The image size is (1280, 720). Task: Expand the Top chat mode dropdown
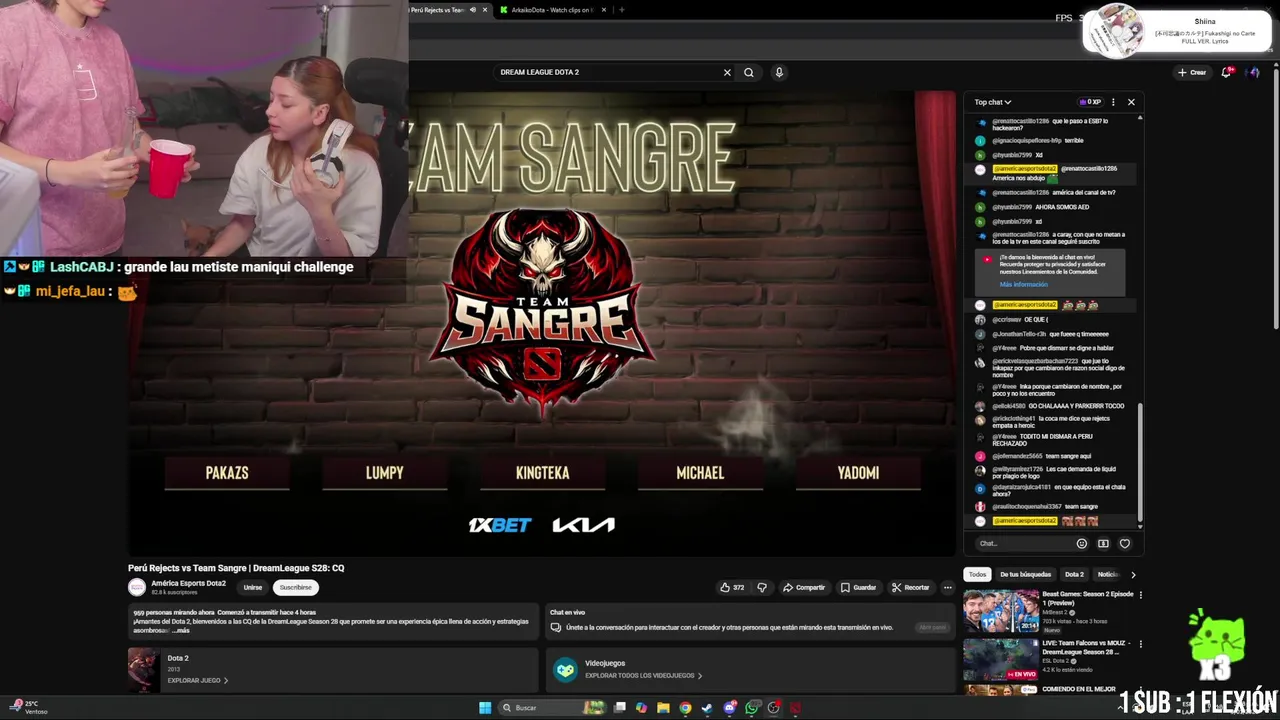[x=993, y=102]
